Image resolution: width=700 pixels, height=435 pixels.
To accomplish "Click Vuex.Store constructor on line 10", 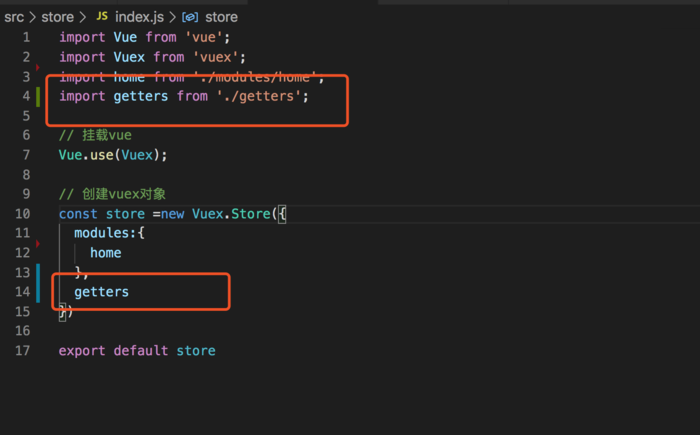I will pyautogui.click(x=231, y=213).
